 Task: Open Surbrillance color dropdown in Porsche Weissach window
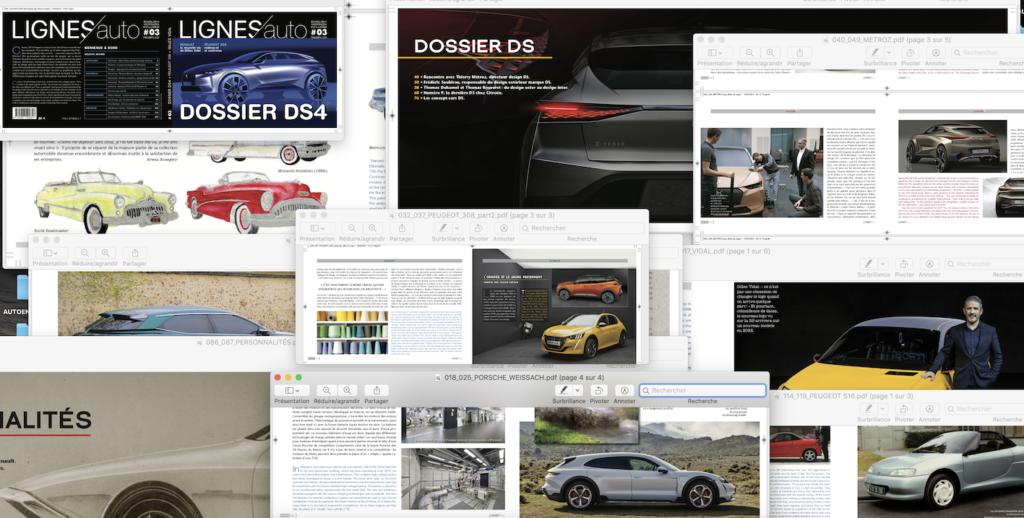pyautogui.click(x=578, y=390)
